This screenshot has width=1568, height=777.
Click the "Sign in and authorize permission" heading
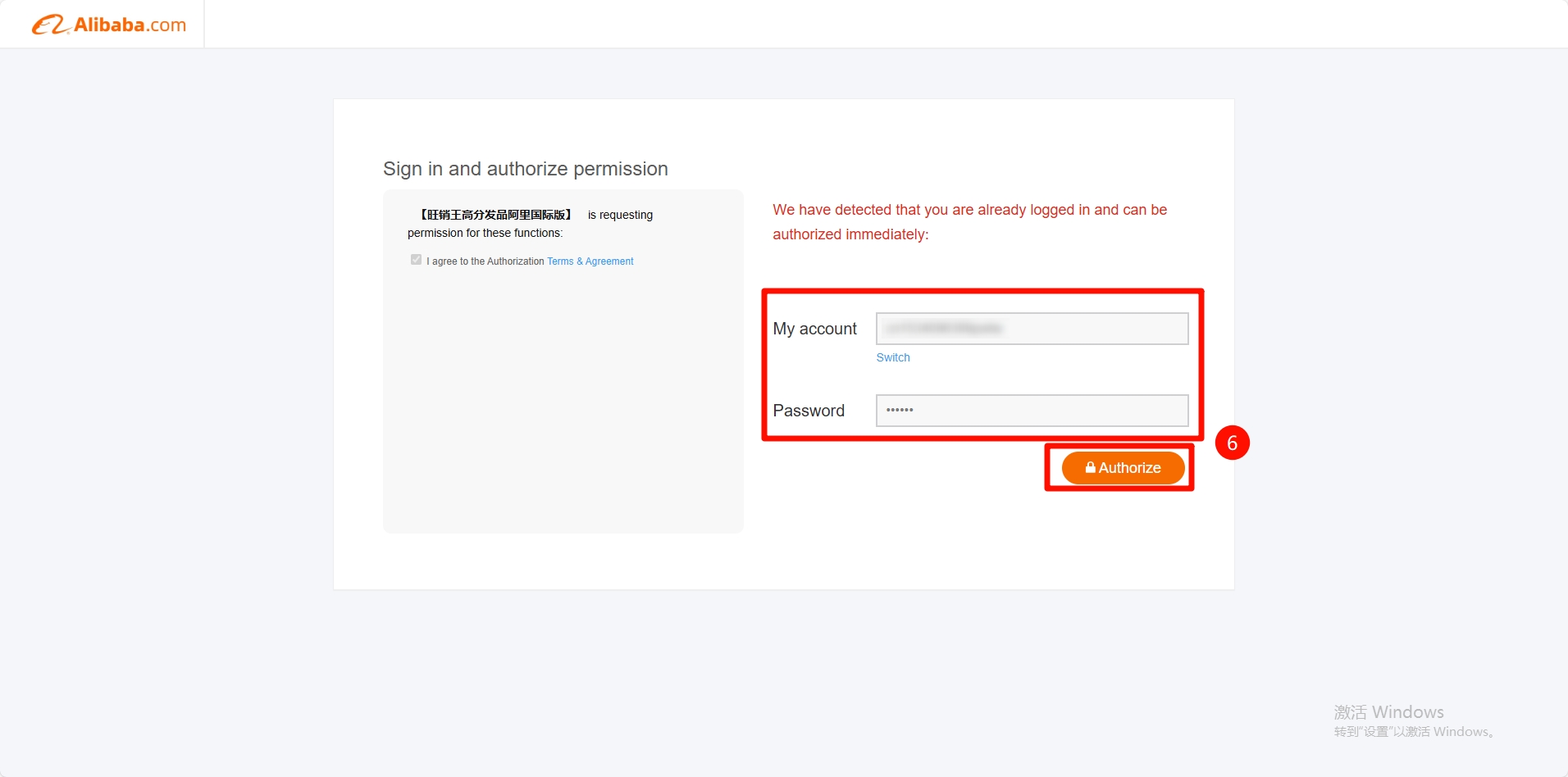pos(525,169)
